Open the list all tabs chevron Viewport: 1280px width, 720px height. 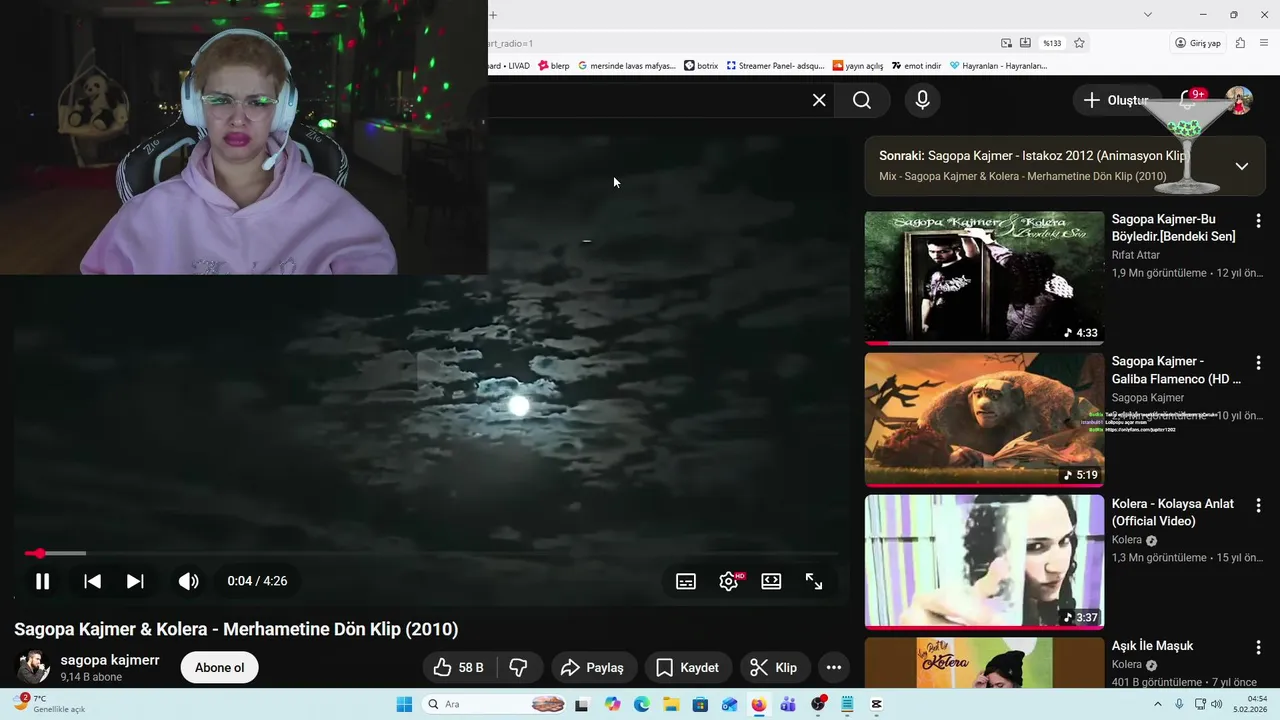(x=1148, y=14)
